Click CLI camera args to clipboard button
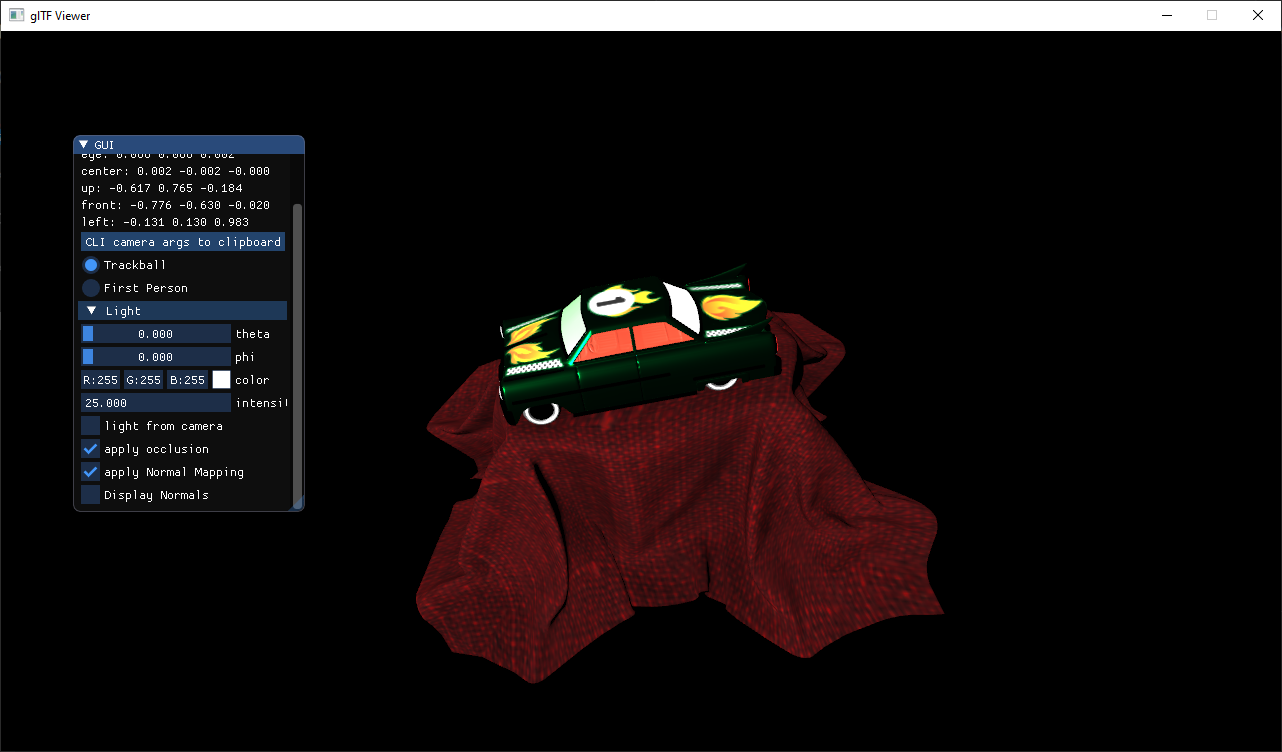 pos(183,242)
